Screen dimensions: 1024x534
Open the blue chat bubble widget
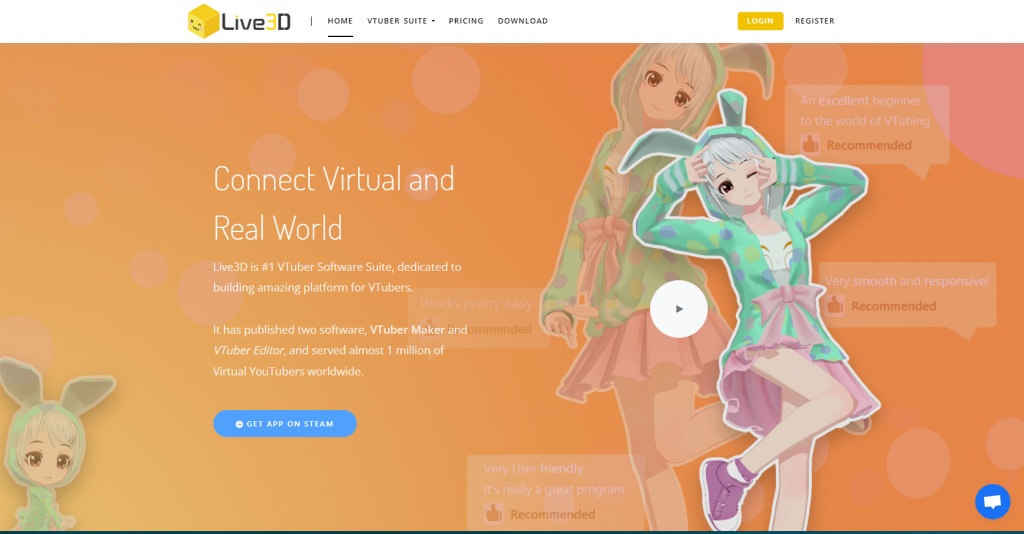click(x=993, y=501)
